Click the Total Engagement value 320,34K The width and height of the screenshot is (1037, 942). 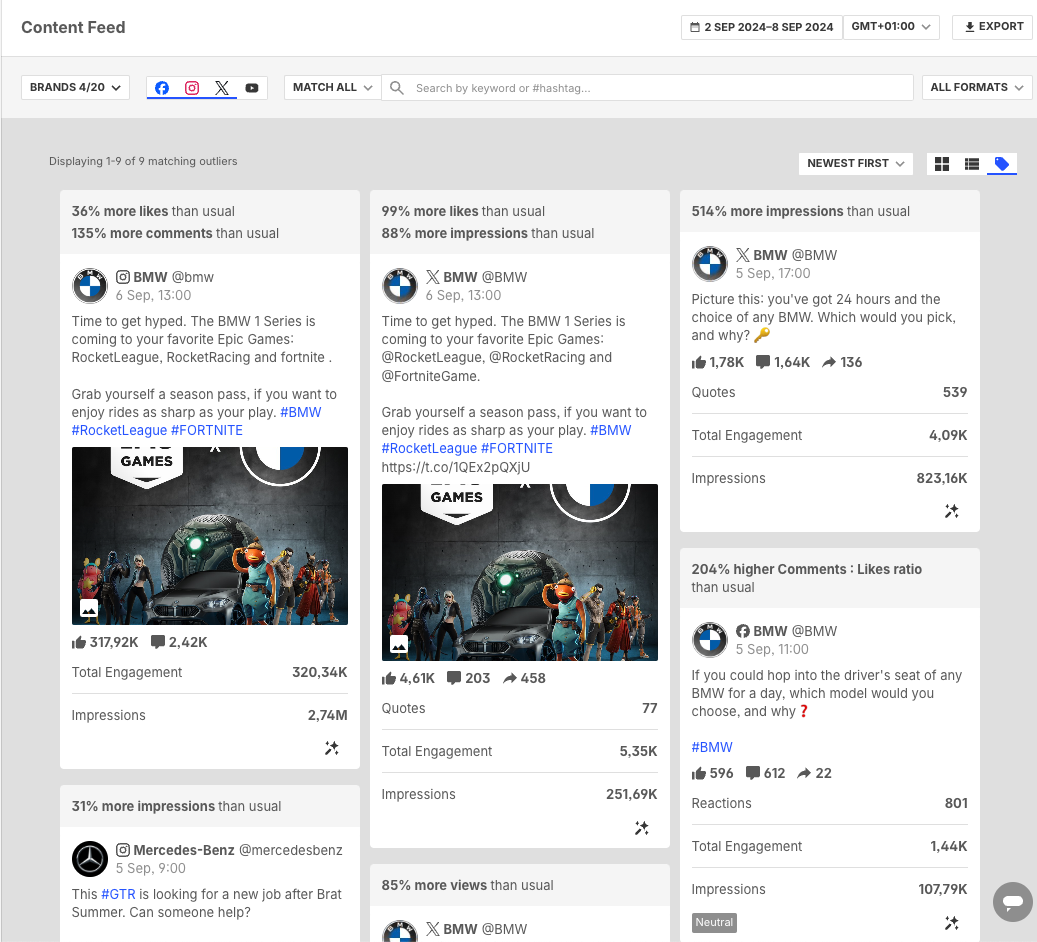pyautogui.click(x=320, y=672)
